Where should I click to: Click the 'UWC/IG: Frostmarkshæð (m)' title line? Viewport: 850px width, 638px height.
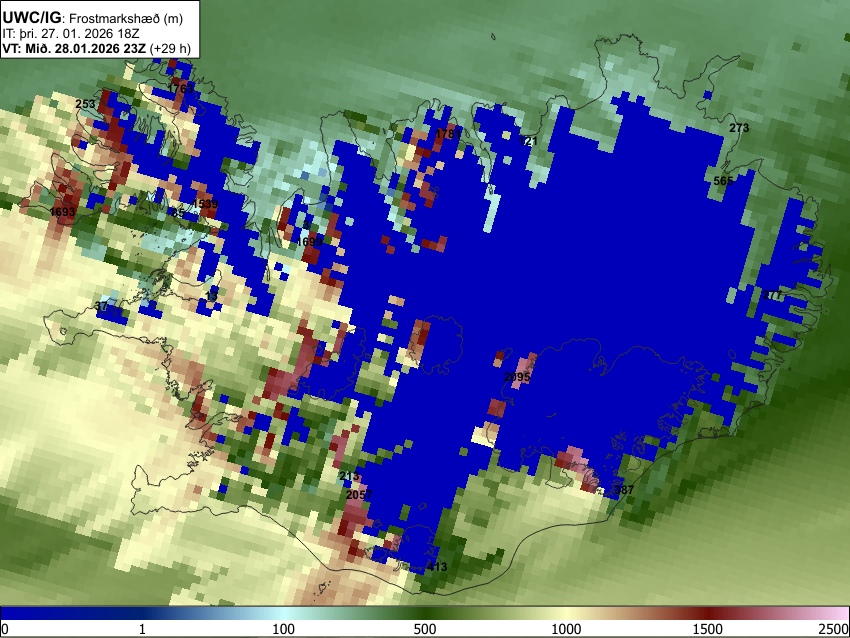point(93,17)
